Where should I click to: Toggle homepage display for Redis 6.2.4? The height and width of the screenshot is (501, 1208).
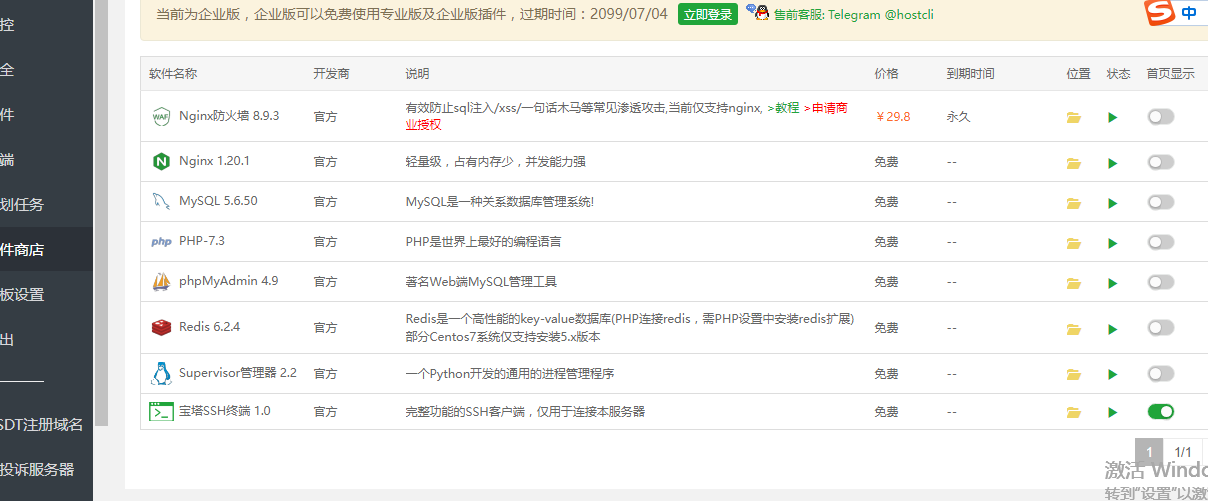click(x=1160, y=328)
